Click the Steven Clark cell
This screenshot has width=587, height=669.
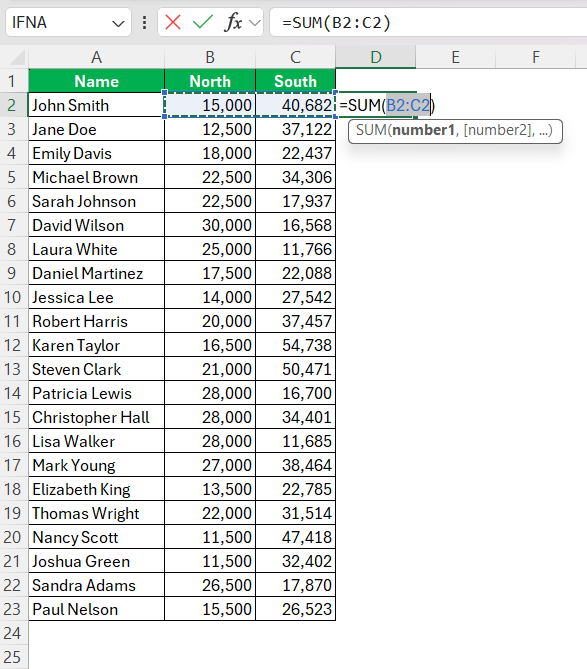[x=96, y=369]
